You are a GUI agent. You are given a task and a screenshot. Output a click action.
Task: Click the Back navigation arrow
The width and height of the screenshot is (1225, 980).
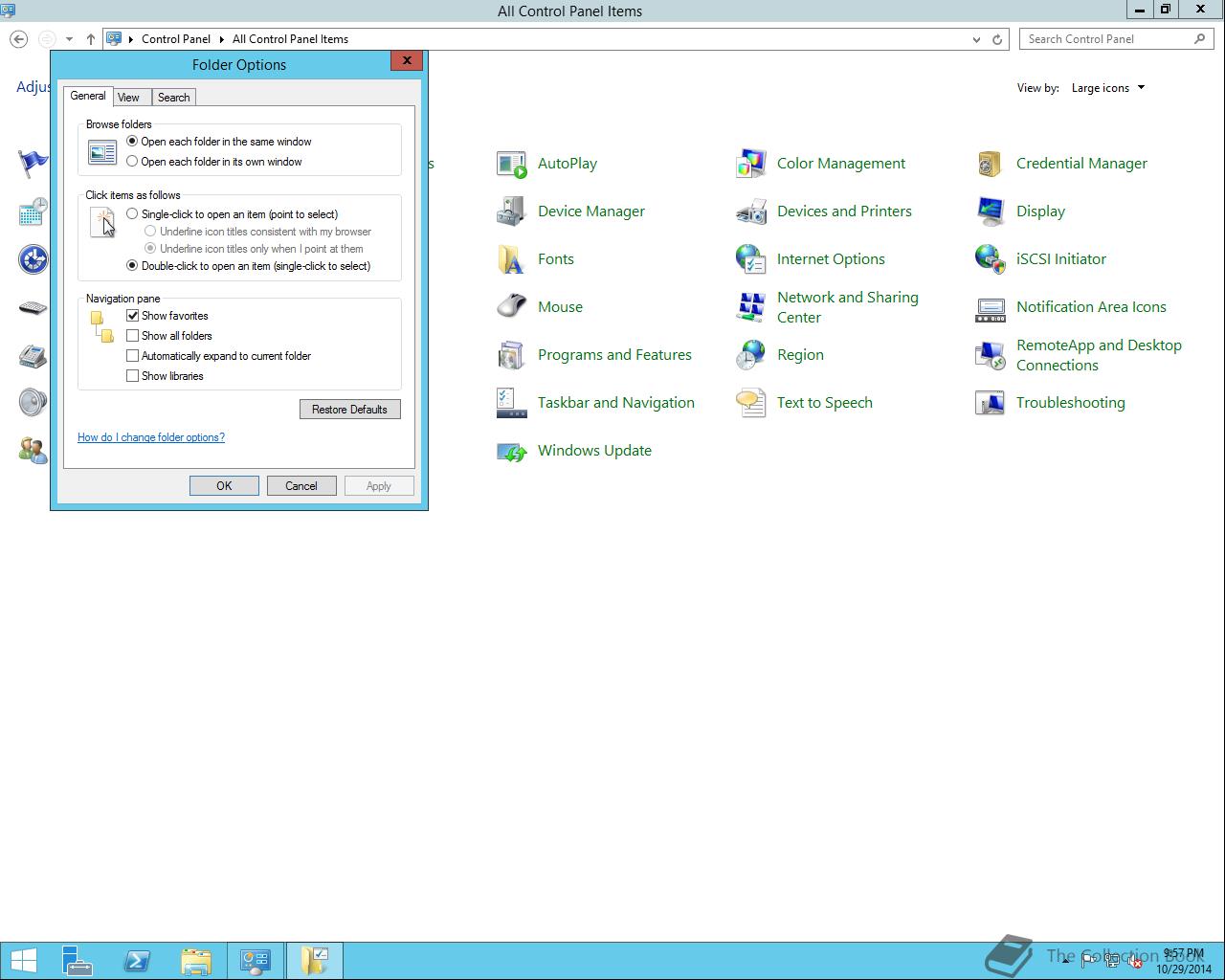point(18,39)
